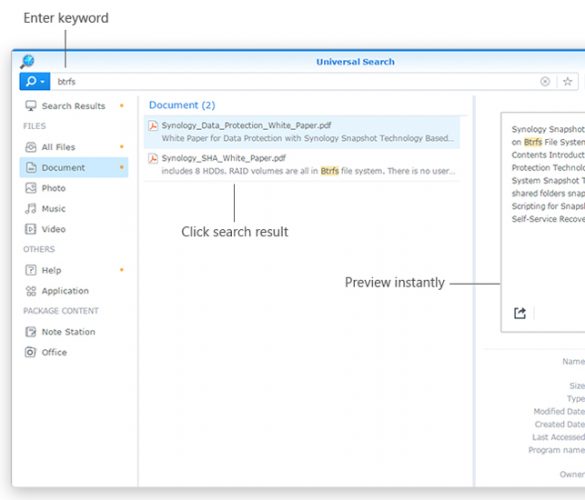Click PDF icon of SHA White Paper
Viewport: 585px width, 500px height.
(153, 159)
